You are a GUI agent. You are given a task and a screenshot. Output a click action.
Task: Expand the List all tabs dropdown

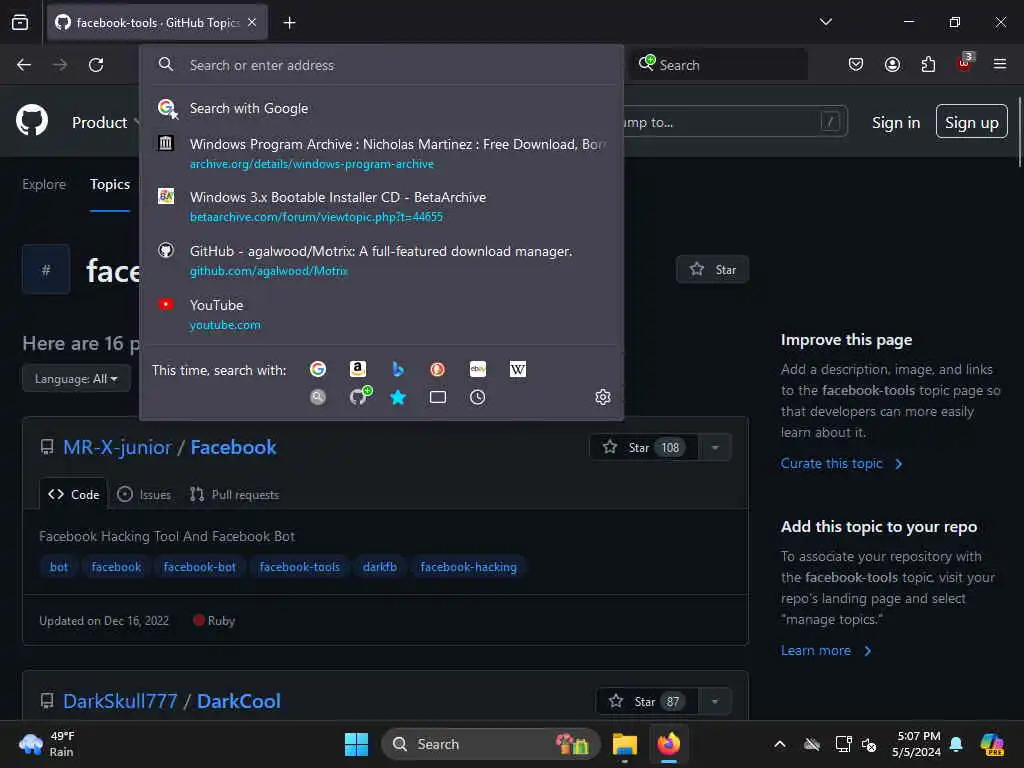(x=825, y=22)
